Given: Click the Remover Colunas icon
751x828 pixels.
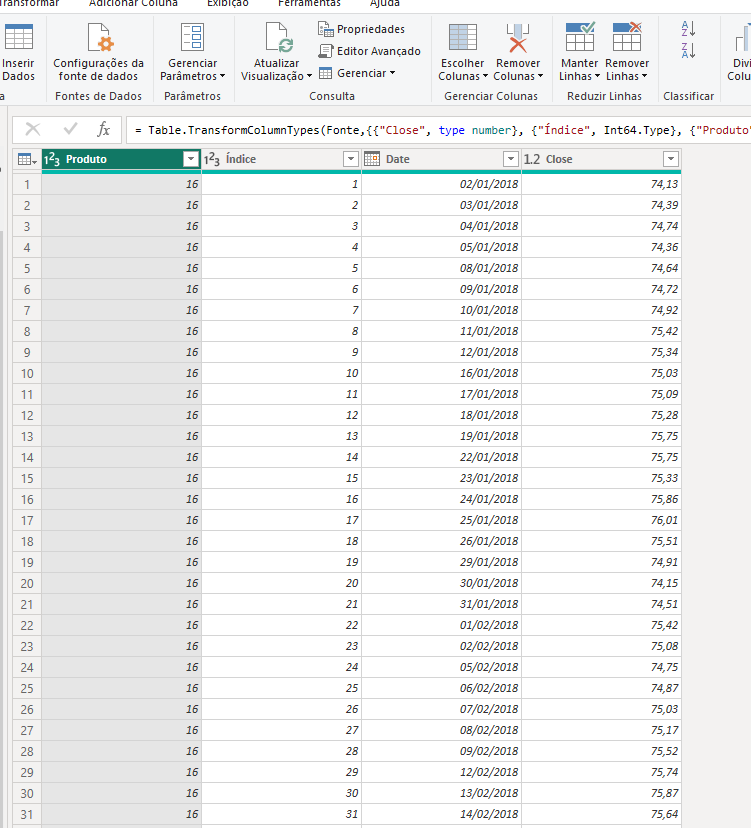Looking at the screenshot, I should [x=518, y=37].
